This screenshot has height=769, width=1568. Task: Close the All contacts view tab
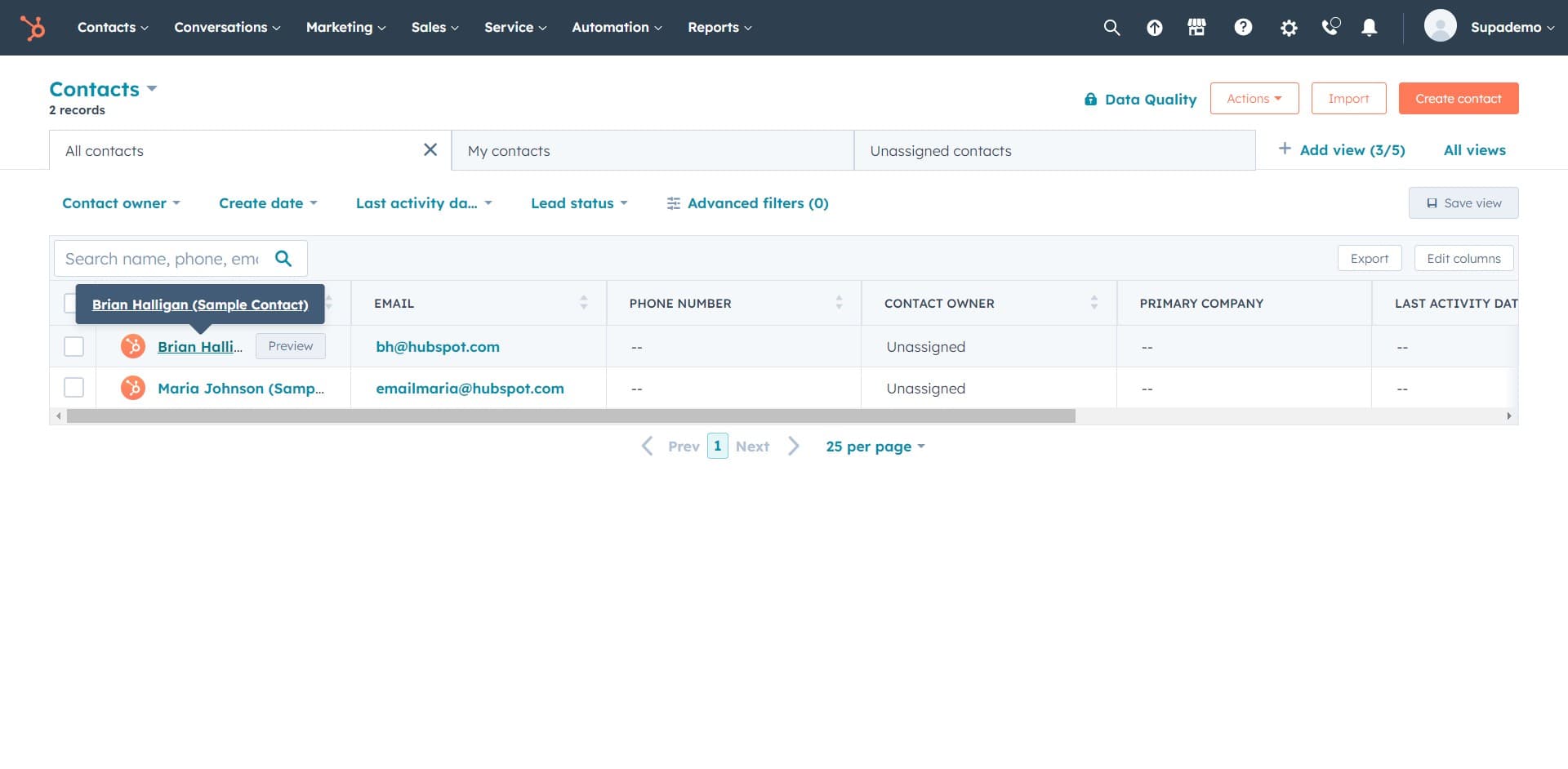pos(430,150)
